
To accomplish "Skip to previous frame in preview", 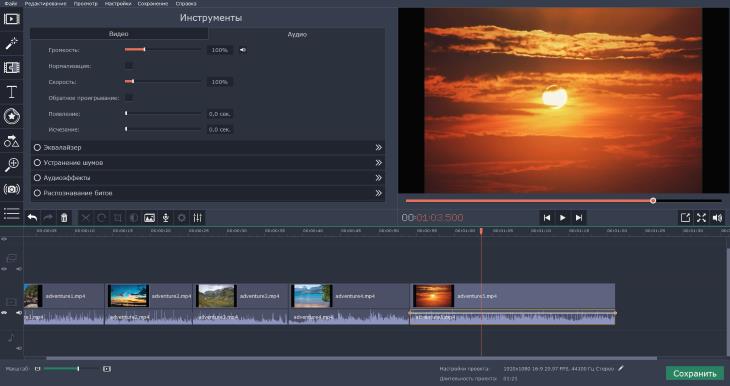I will click(x=547, y=217).
